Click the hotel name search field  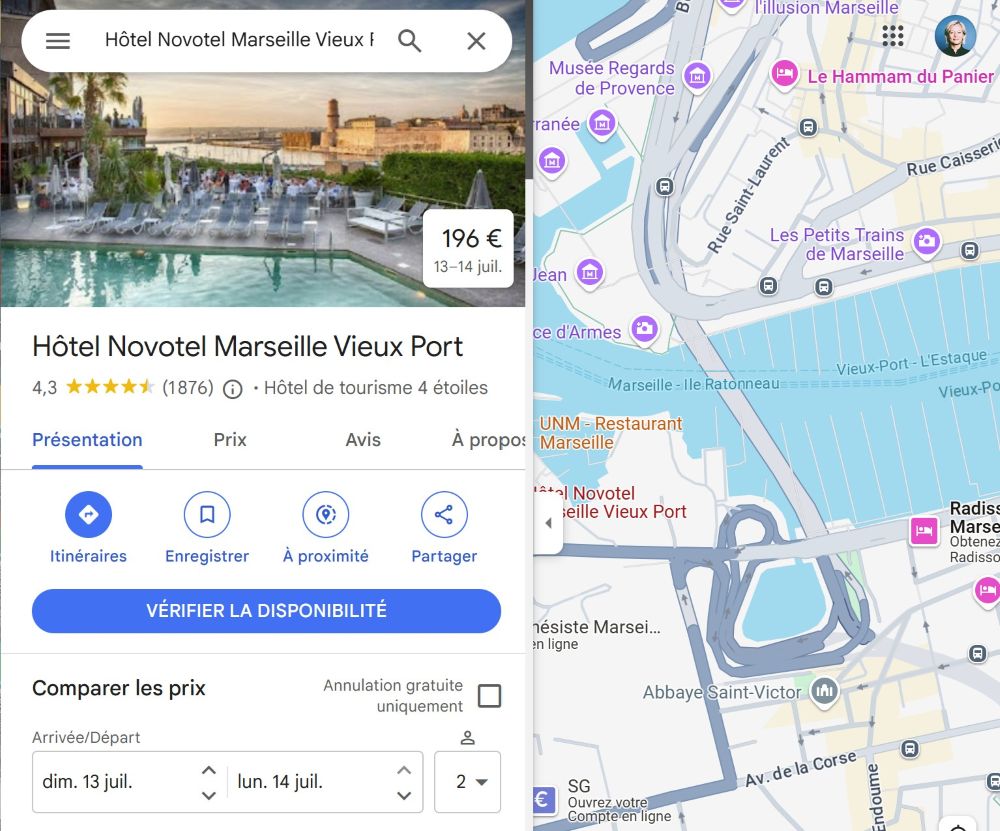click(240, 40)
